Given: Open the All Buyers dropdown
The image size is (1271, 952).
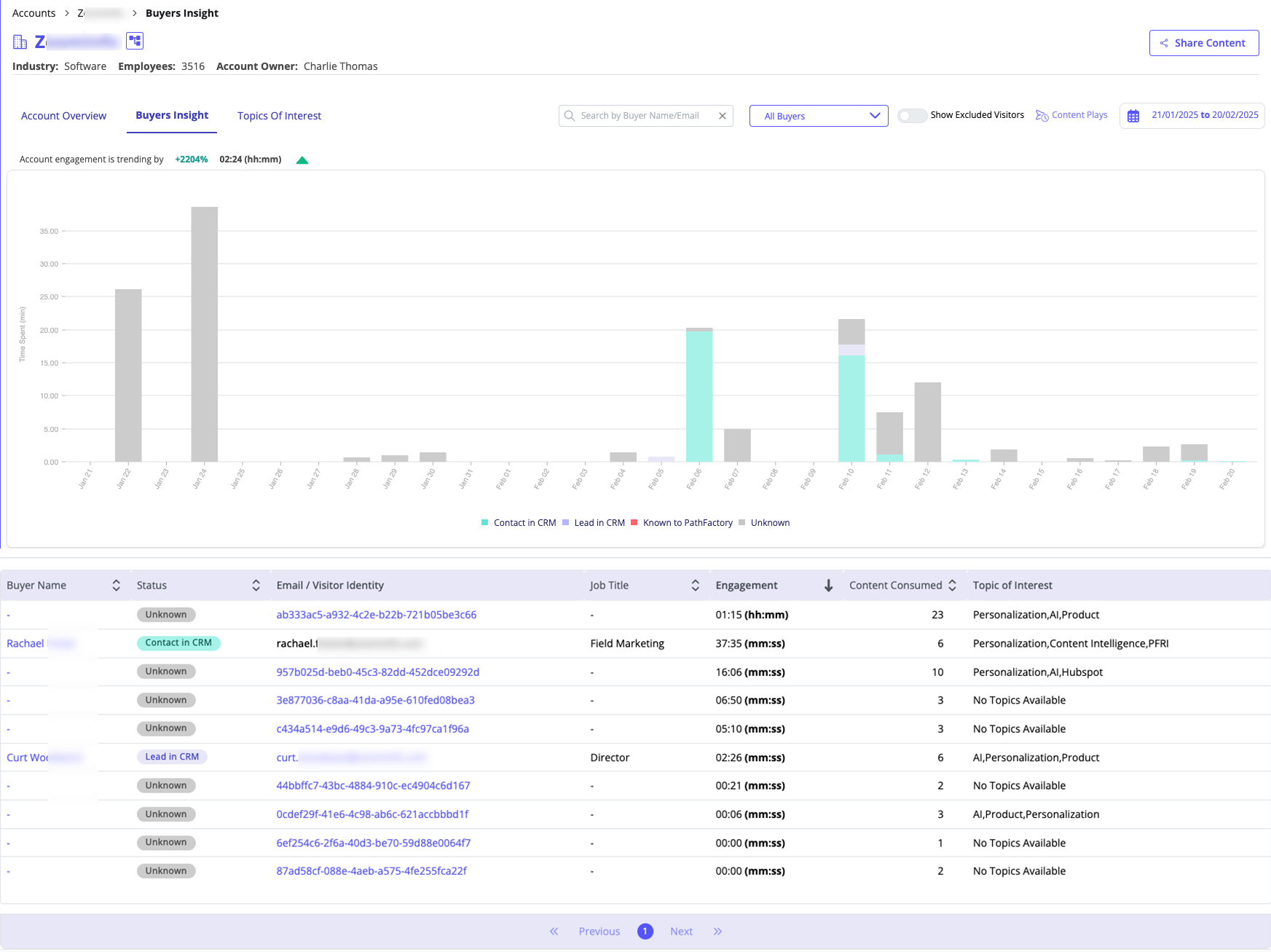Looking at the screenshot, I should 818,116.
